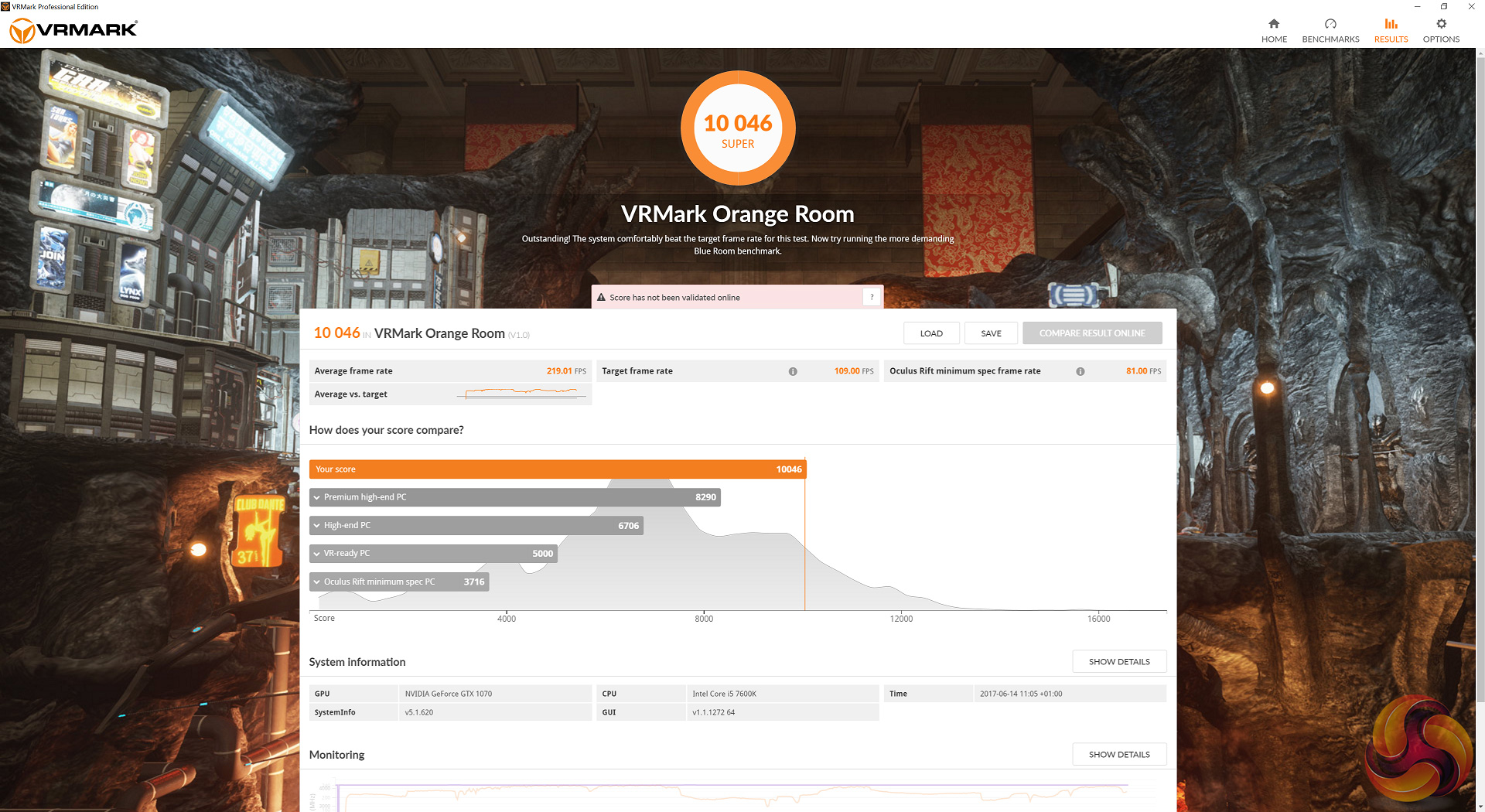
Task: Click the 81.00 FPS Oculus minimum value
Action: coord(1143,371)
